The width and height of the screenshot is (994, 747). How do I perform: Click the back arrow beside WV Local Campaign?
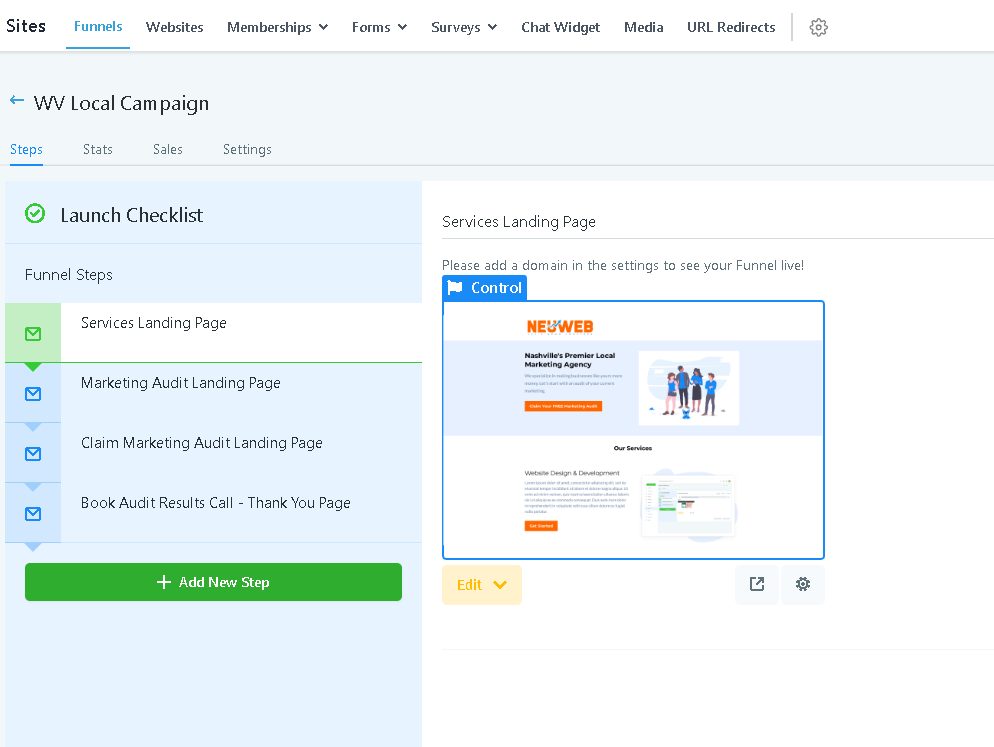[16, 101]
